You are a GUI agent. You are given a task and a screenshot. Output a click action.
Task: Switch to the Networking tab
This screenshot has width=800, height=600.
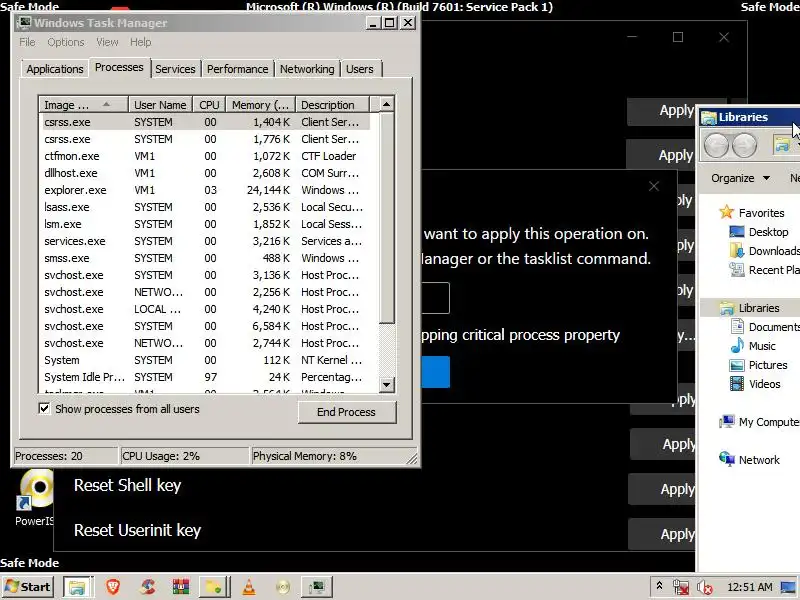307,69
